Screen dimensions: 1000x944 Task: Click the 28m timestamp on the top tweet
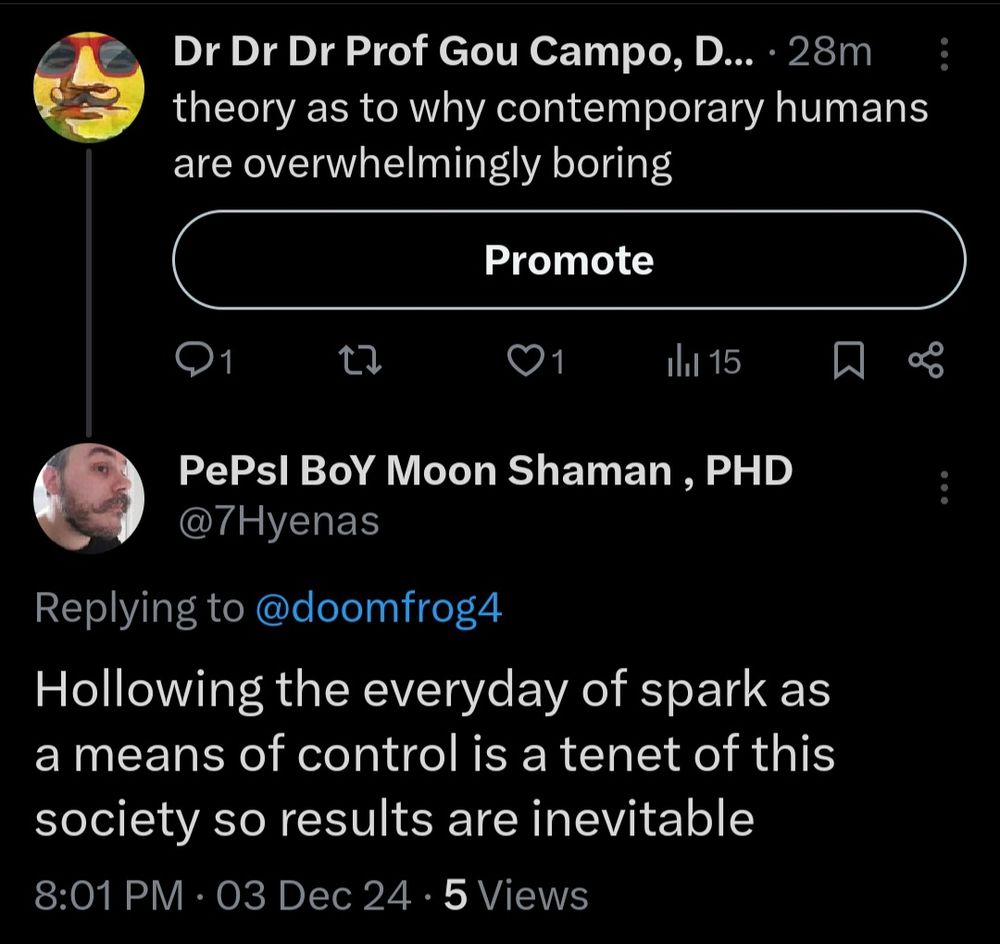[830, 53]
